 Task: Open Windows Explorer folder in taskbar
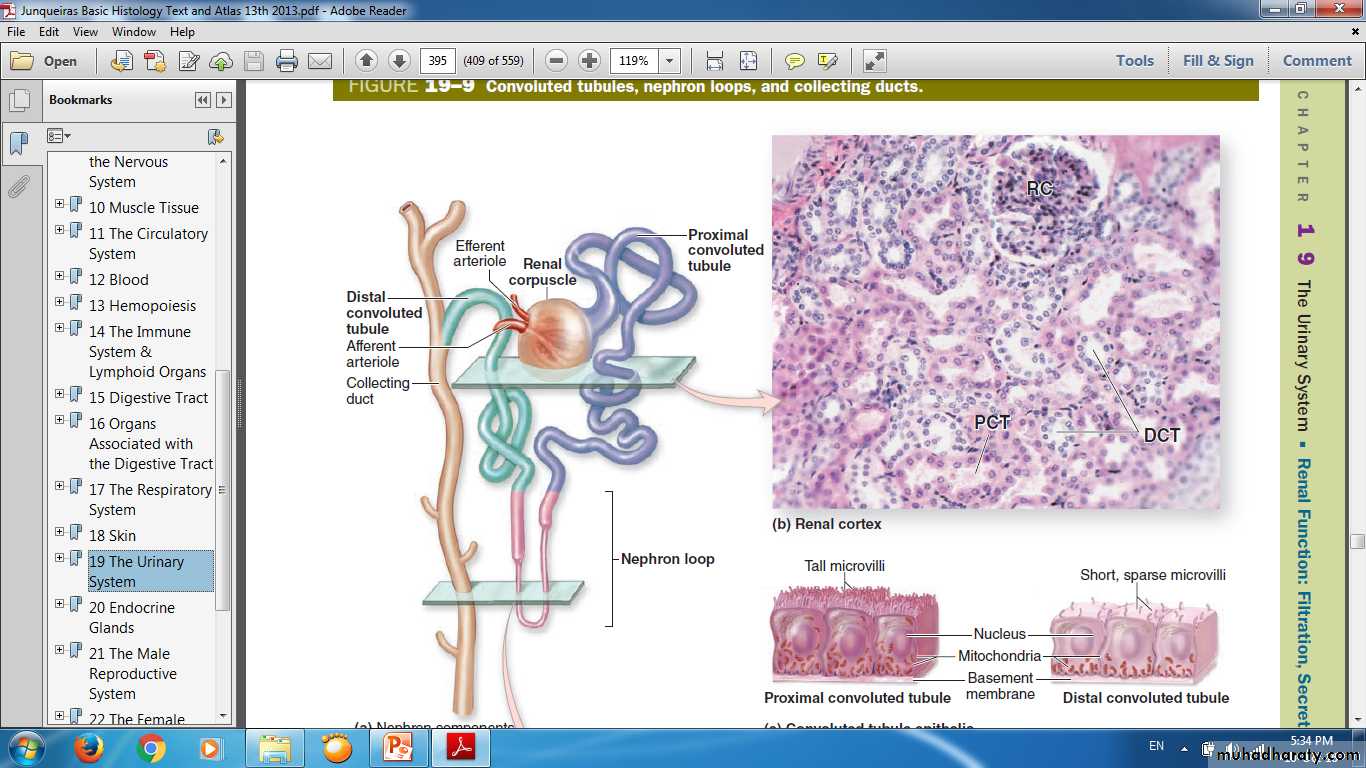[x=275, y=748]
